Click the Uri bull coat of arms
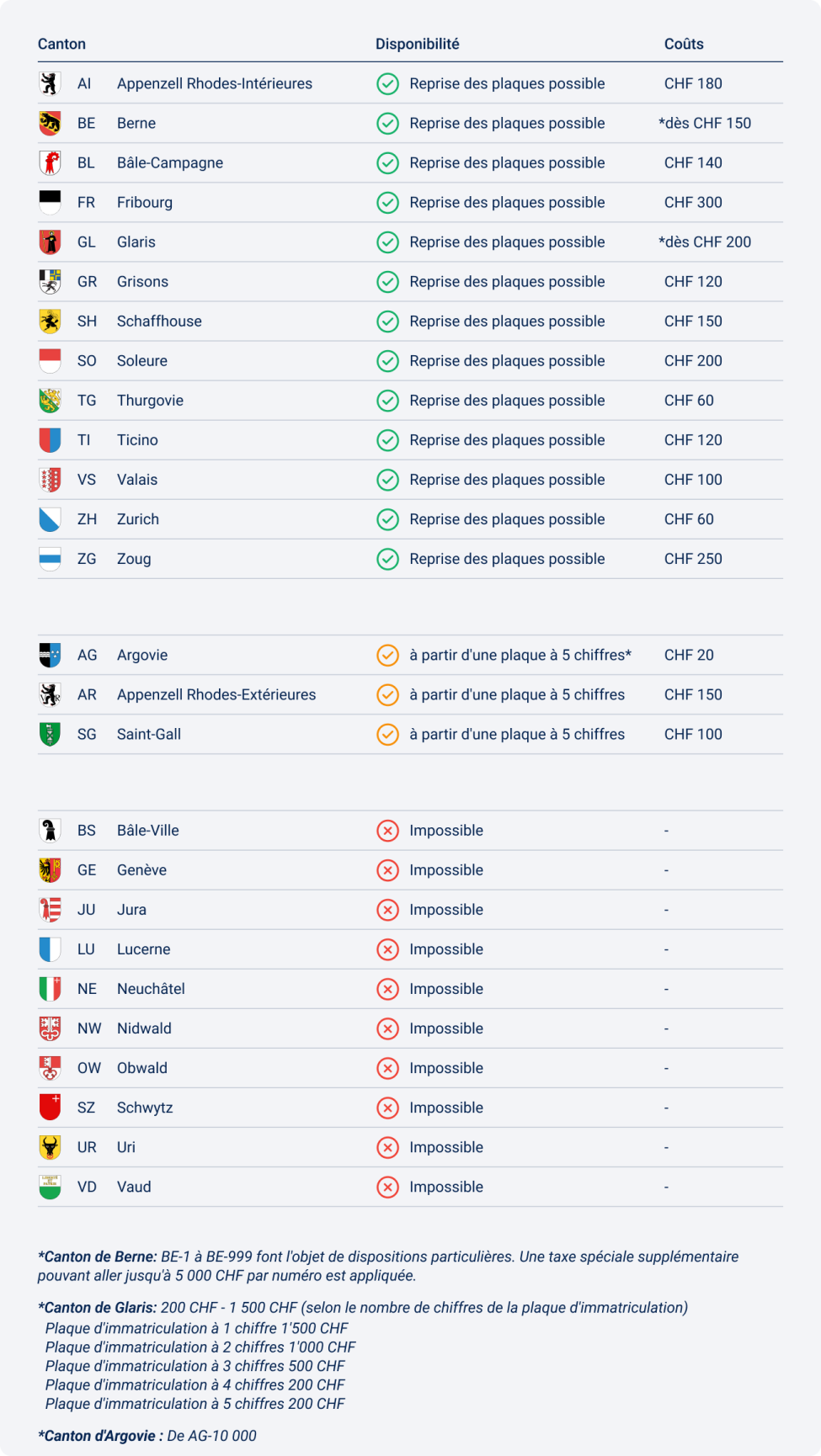Screen dimensions: 821x1456 coord(50,1147)
